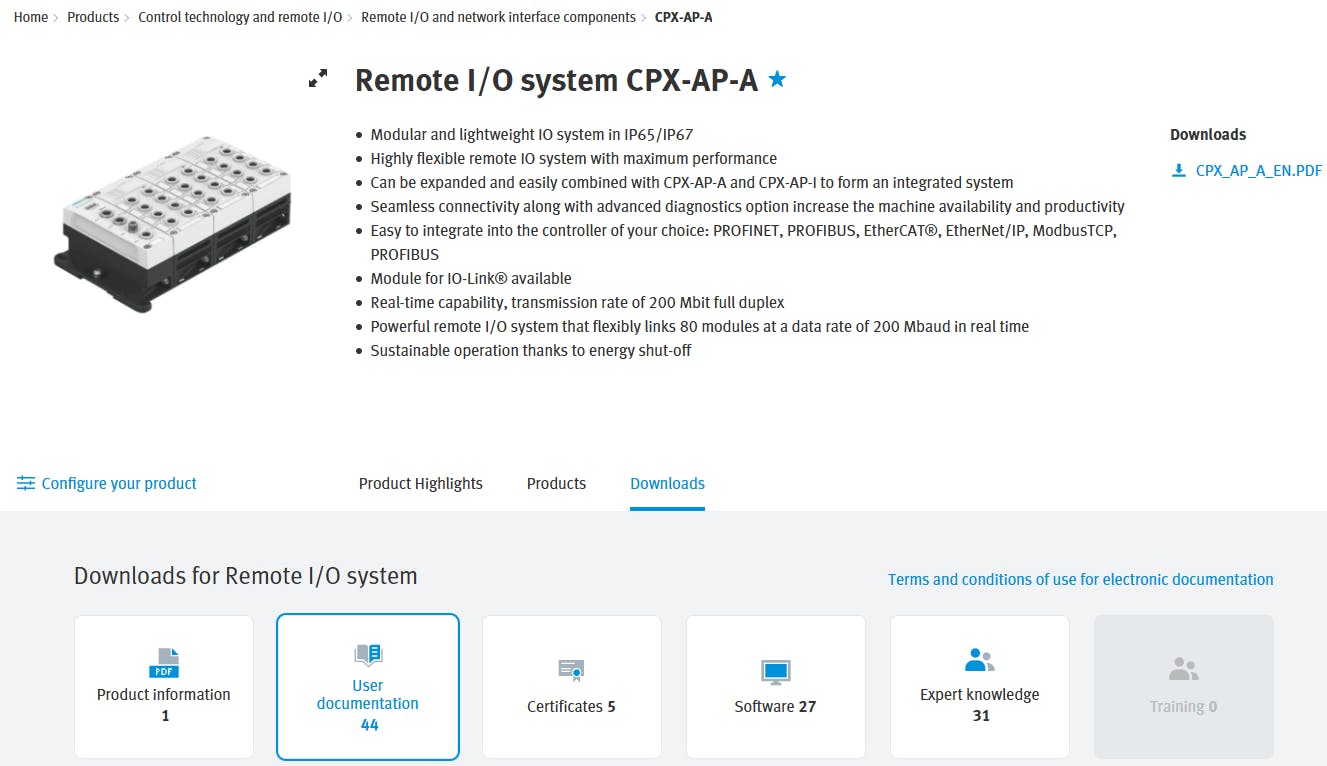
Task: Click the bullet starting 'Highly flexible remote IO'
Action: 574,158
